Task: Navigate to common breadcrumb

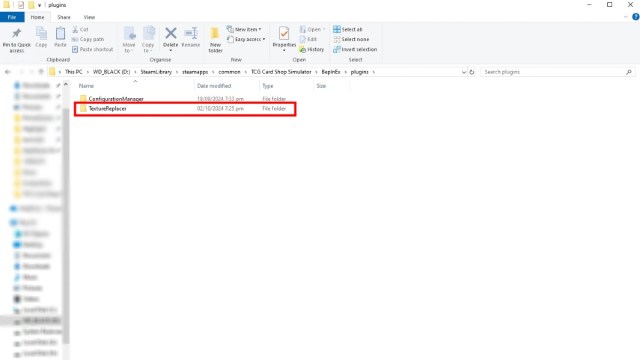Action: 229,72
